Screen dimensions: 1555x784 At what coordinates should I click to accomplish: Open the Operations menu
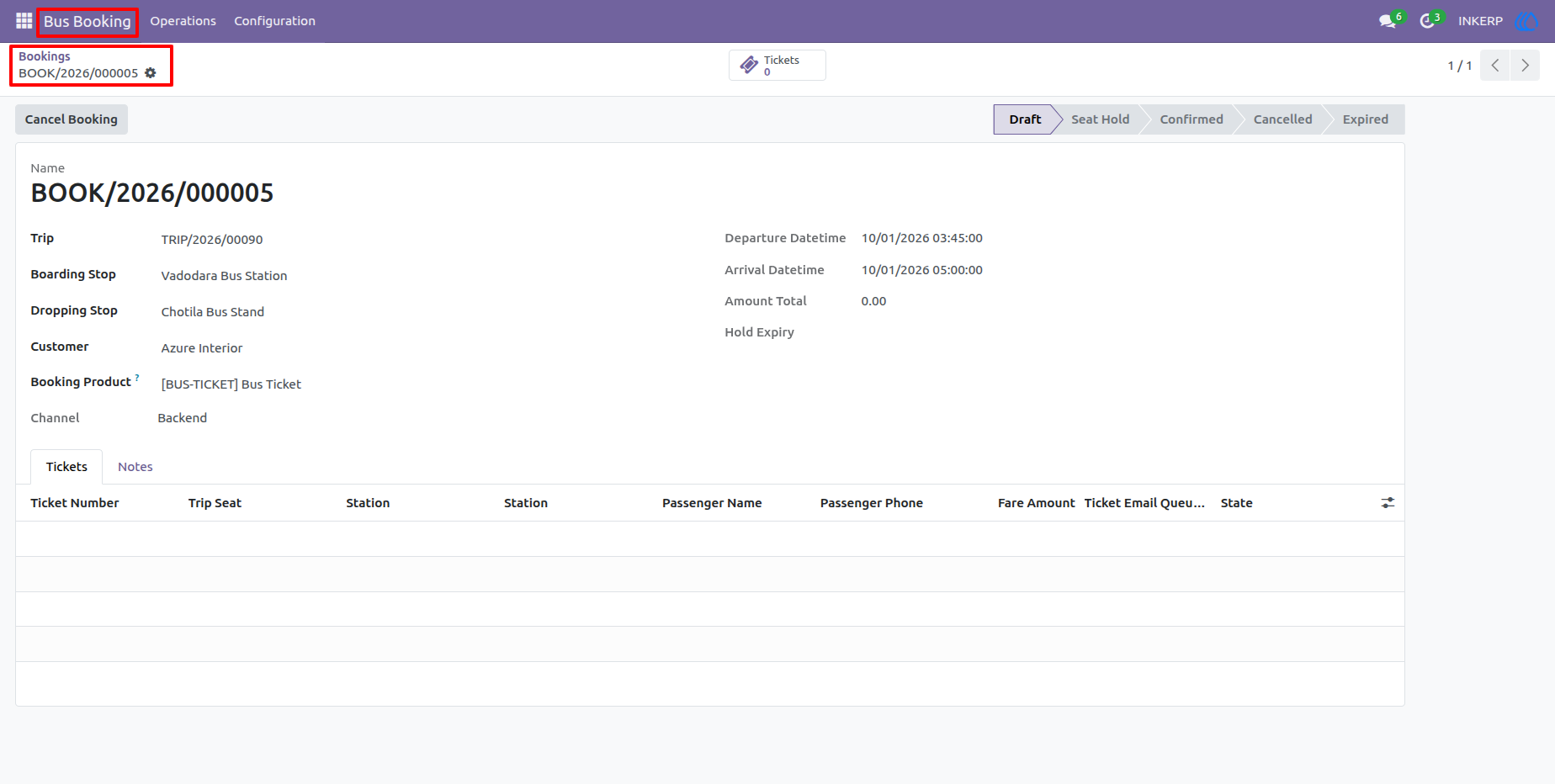pyautogui.click(x=183, y=21)
